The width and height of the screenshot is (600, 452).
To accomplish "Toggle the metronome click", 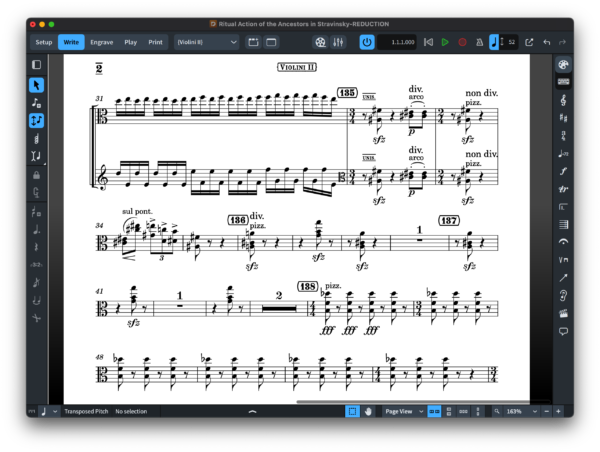I will coord(479,42).
